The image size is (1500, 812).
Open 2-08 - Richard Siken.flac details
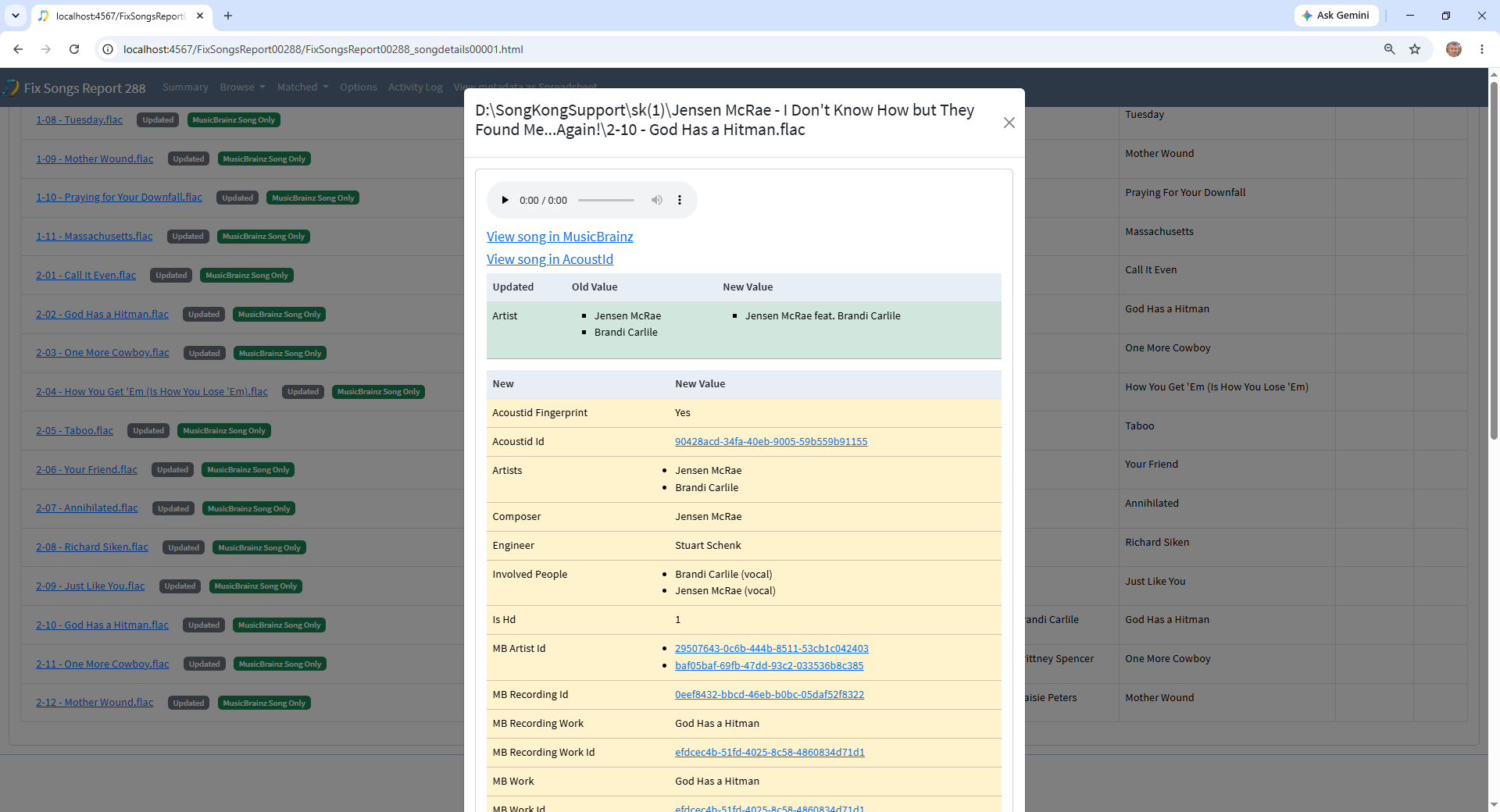92,547
